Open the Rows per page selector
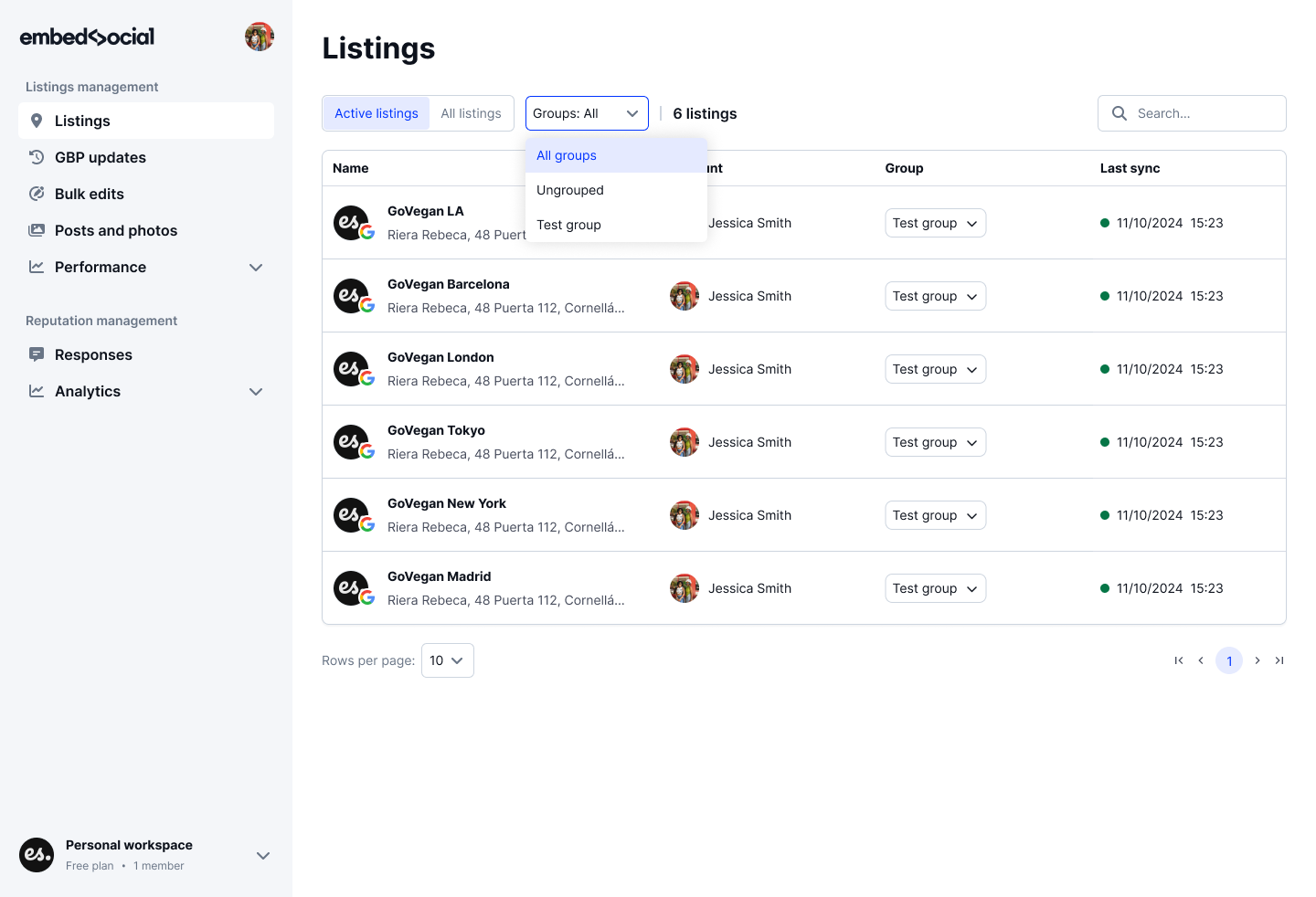 click(x=447, y=660)
